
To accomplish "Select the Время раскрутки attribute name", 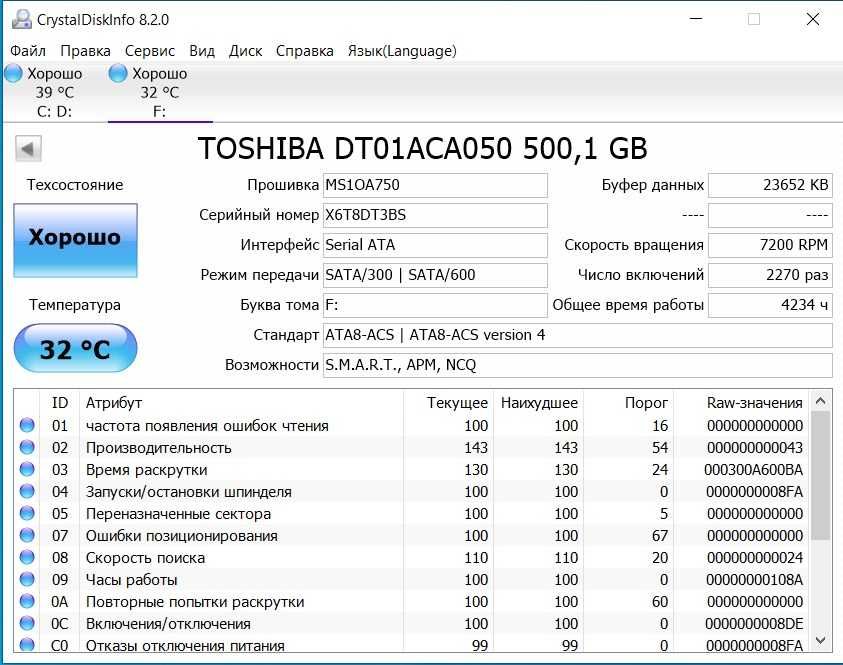I will pos(146,470).
